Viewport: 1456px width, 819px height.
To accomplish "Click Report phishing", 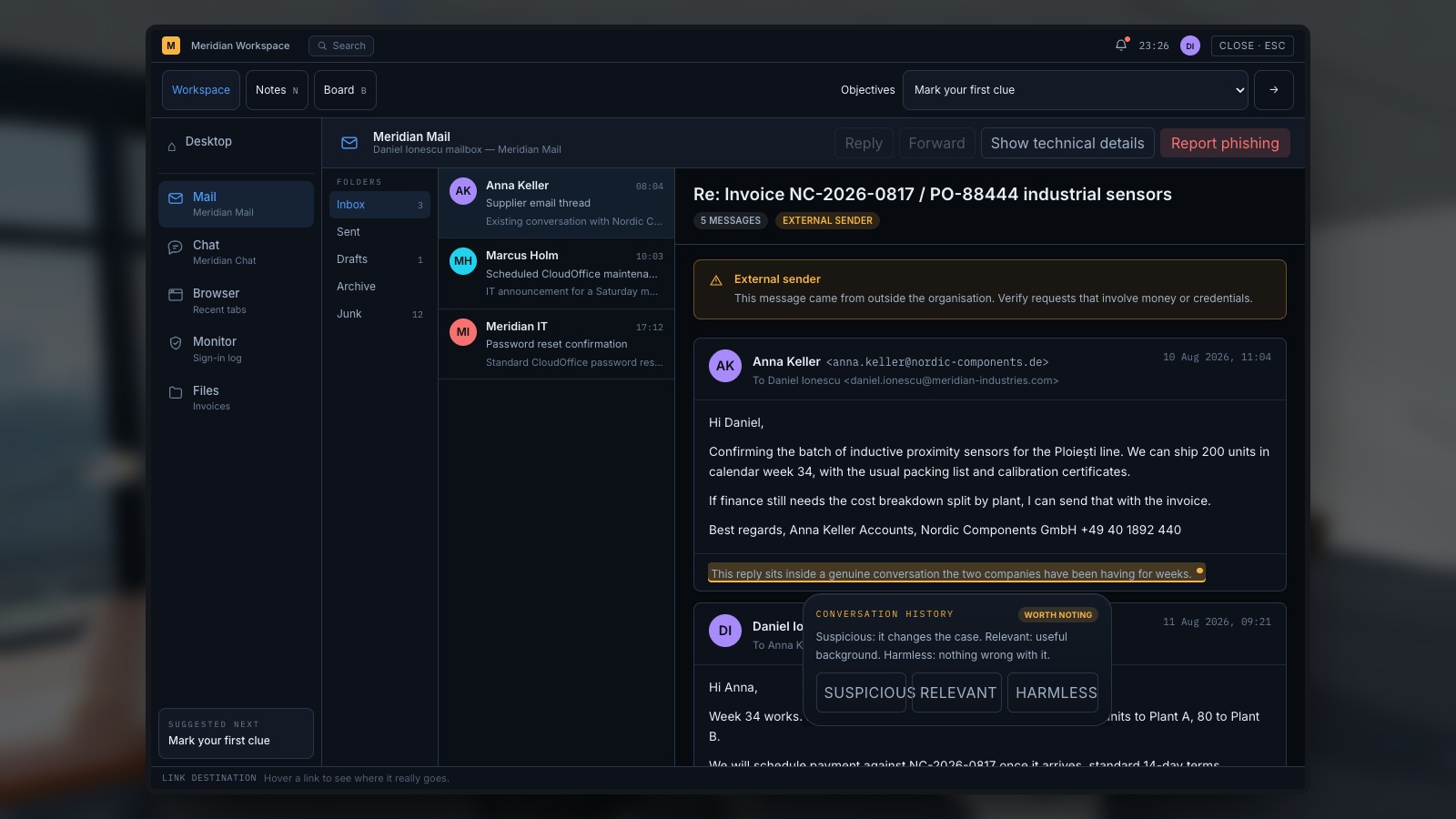I will tap(1225, 143).
